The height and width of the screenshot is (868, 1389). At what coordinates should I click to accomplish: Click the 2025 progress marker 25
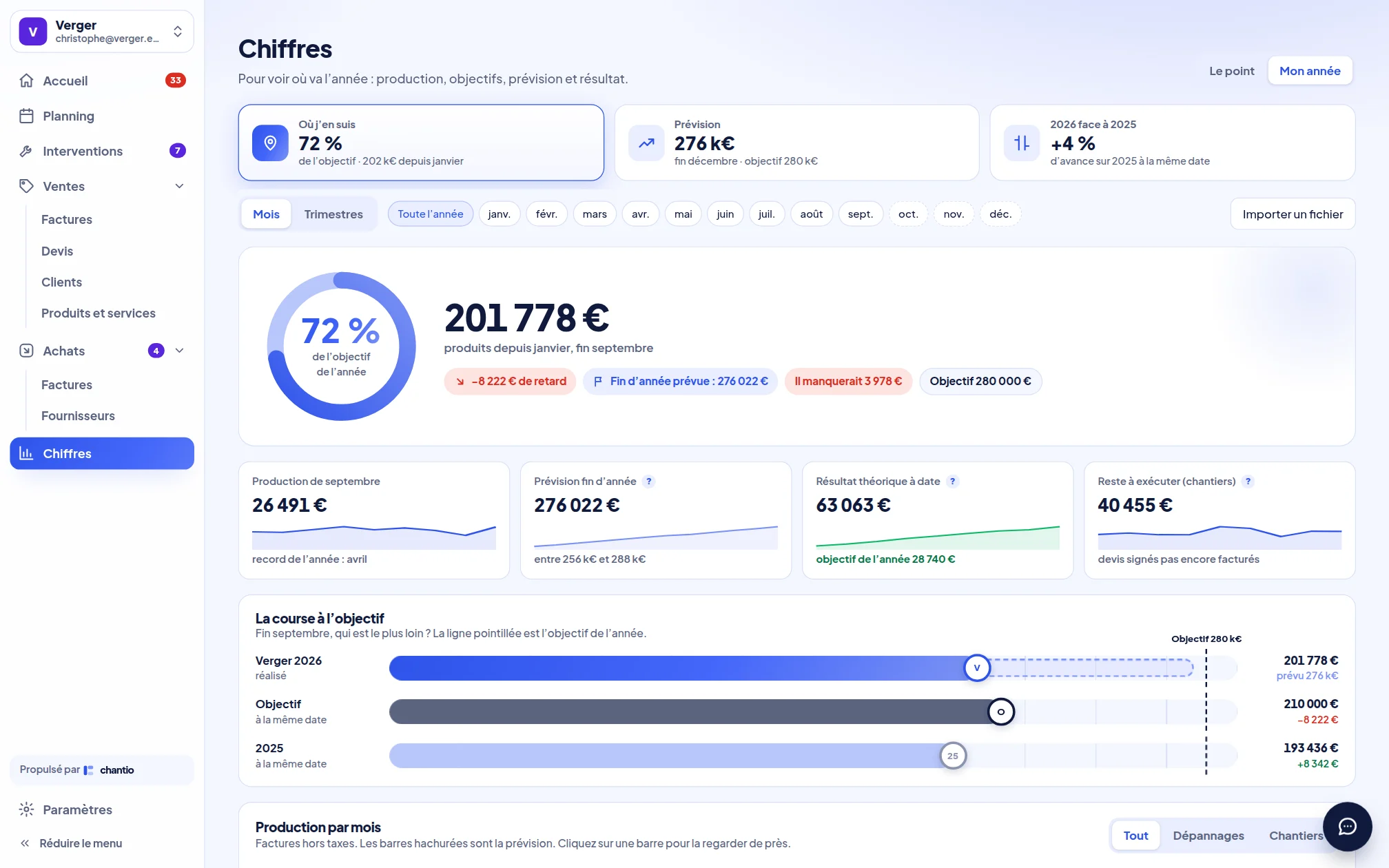953,756
